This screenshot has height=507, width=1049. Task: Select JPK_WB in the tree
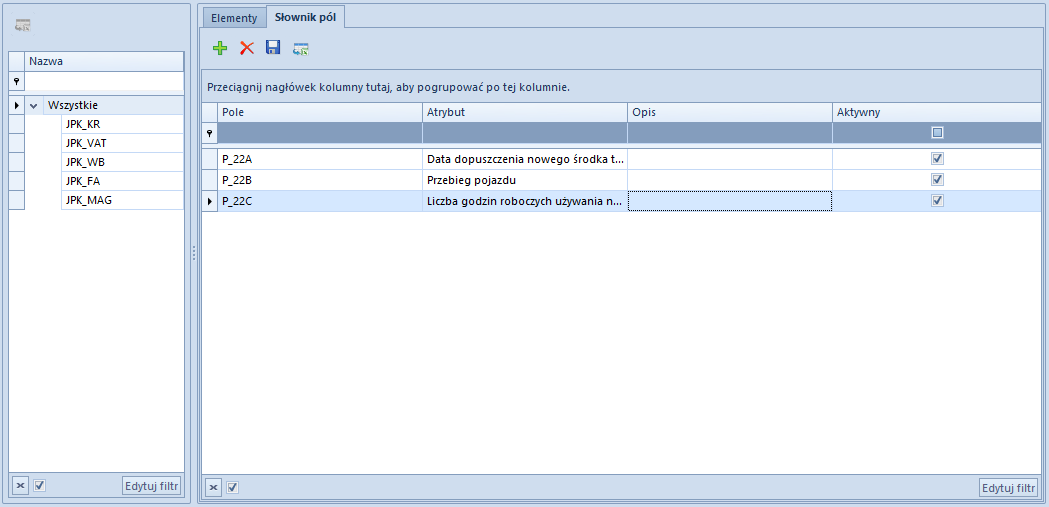coord(122,162)
